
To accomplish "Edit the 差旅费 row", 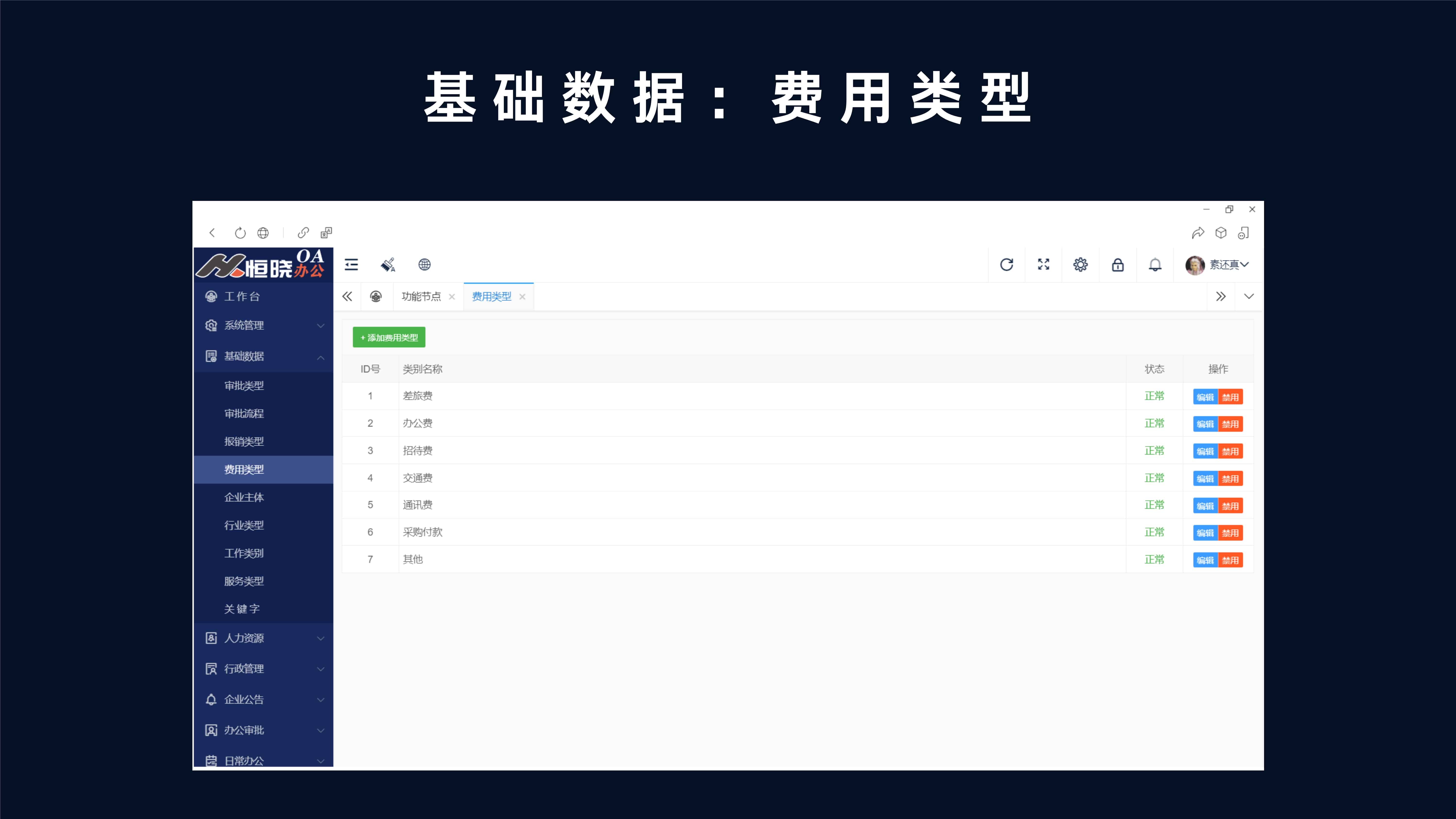I will click(1205, 397).
